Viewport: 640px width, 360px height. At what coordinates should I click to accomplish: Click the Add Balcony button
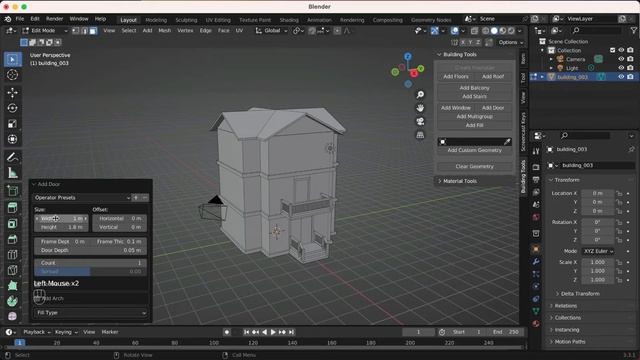[474, 88]
